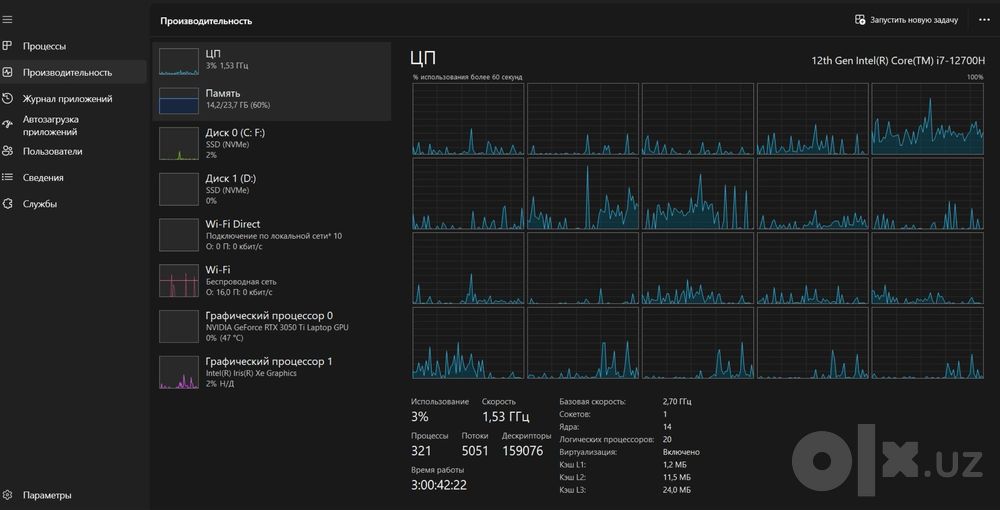
Task: Click the large ЦП heading
Action: 423,59
